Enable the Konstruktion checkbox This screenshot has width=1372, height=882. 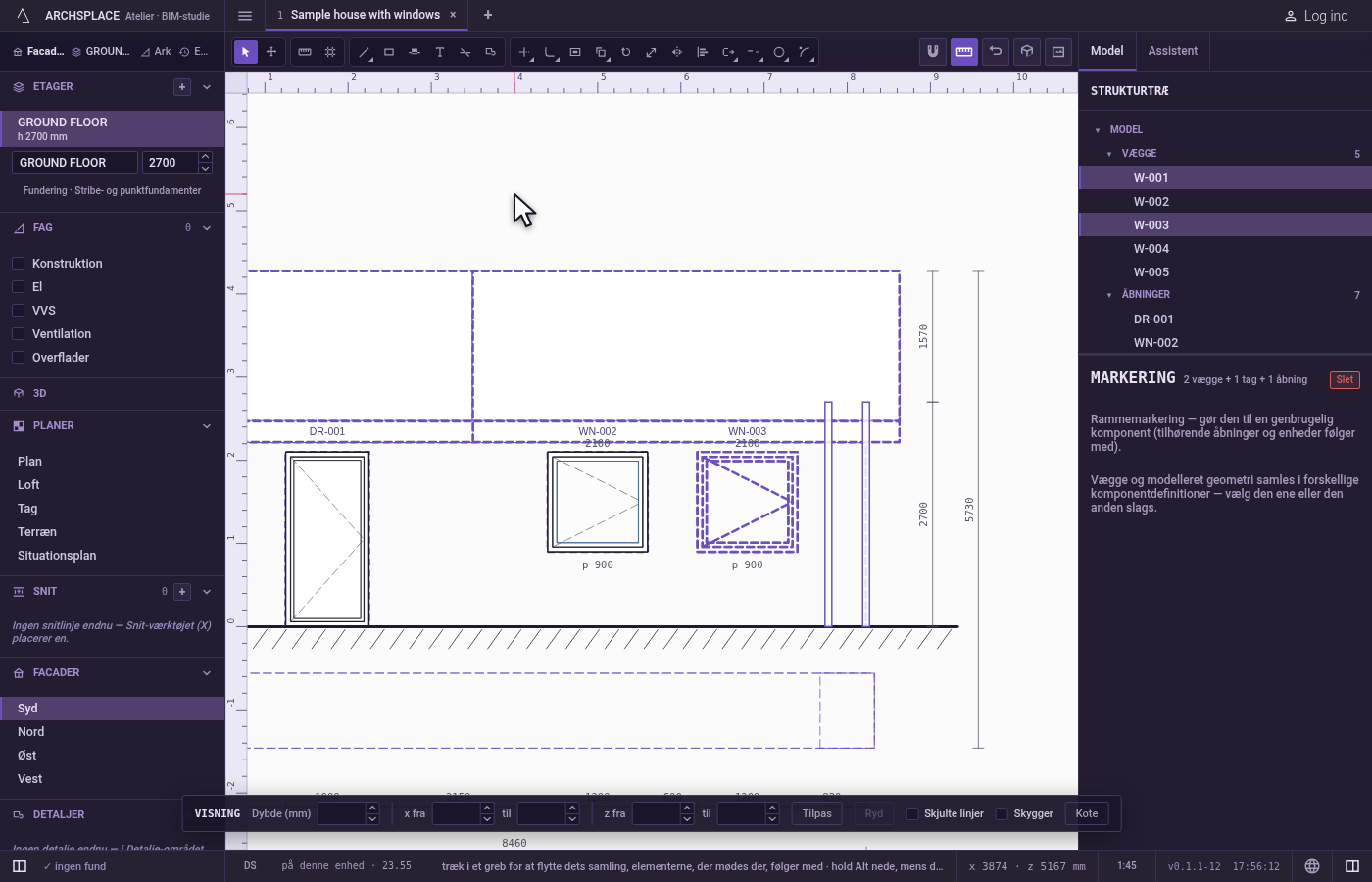point(18,263)
